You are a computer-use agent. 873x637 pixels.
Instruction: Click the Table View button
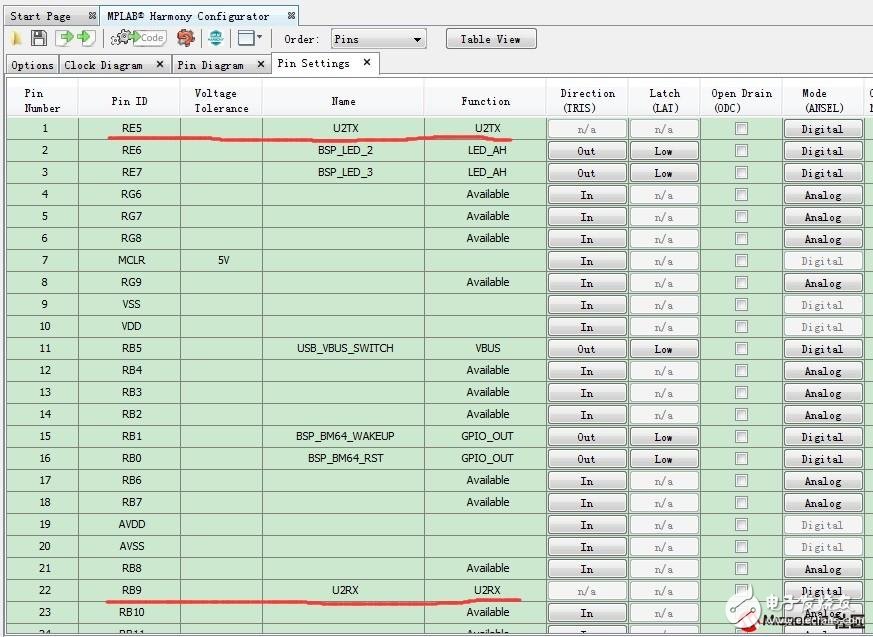490,39
